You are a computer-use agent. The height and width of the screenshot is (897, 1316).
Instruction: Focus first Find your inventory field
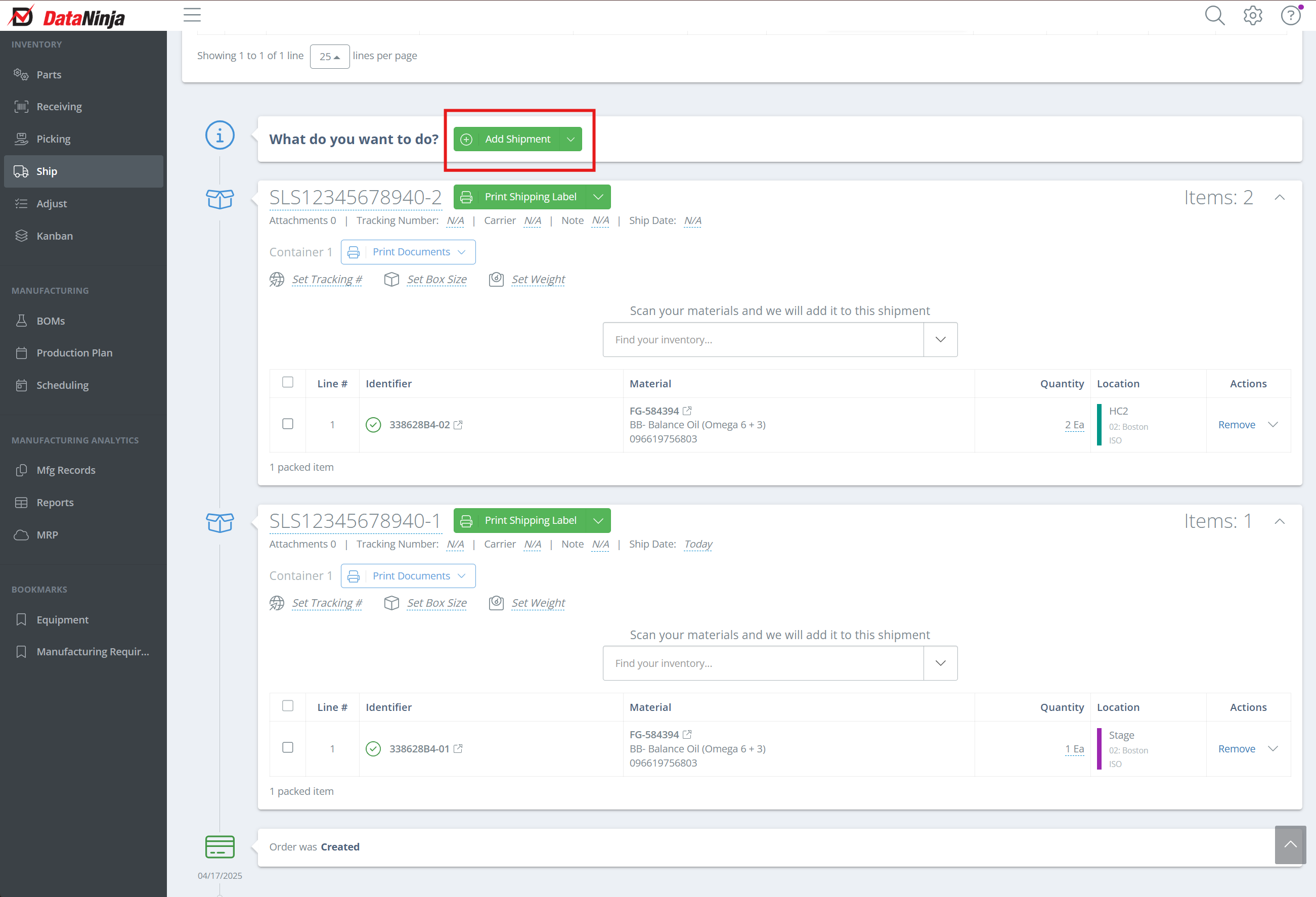[763, 340]
